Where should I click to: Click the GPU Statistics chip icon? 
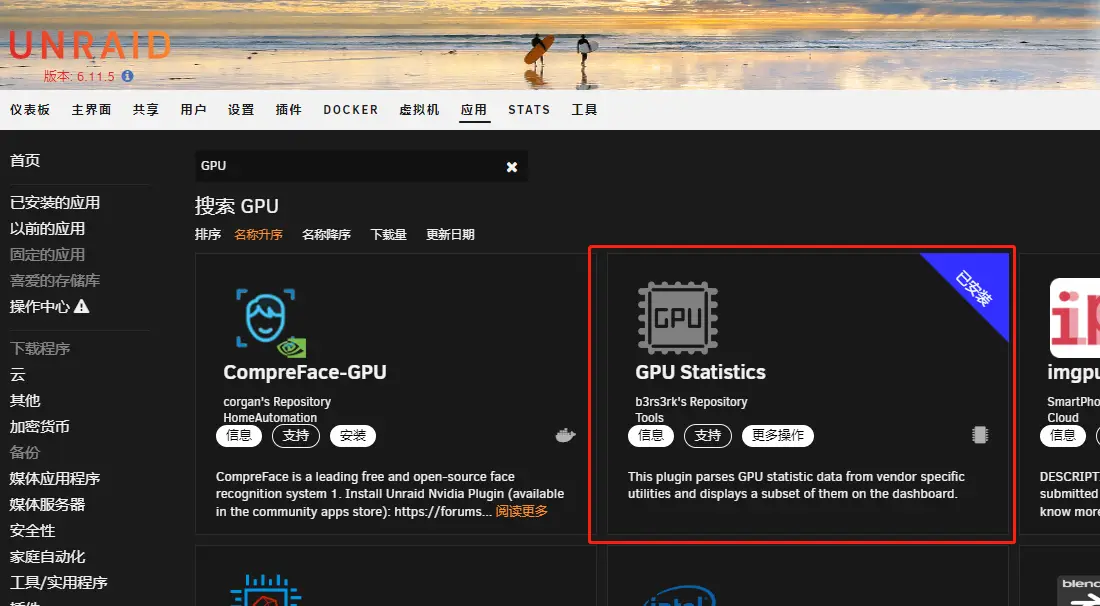(677, 318)
